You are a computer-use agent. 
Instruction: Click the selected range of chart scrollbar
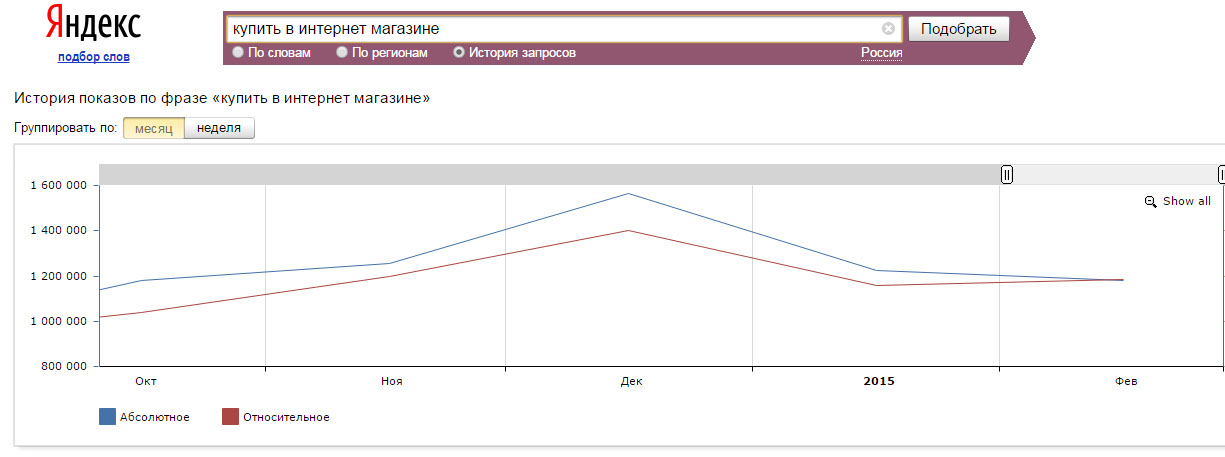[x=1115, y=175]
